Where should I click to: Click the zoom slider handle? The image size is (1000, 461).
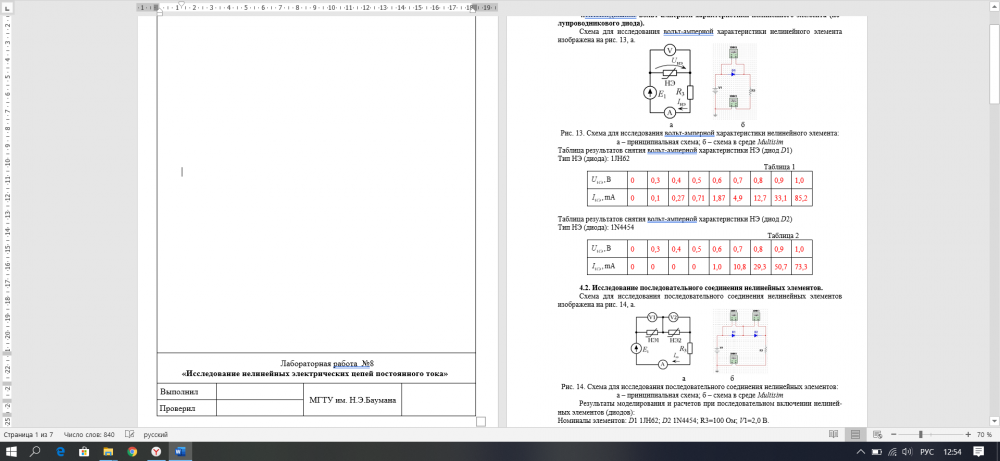click(x=920, y=436)
